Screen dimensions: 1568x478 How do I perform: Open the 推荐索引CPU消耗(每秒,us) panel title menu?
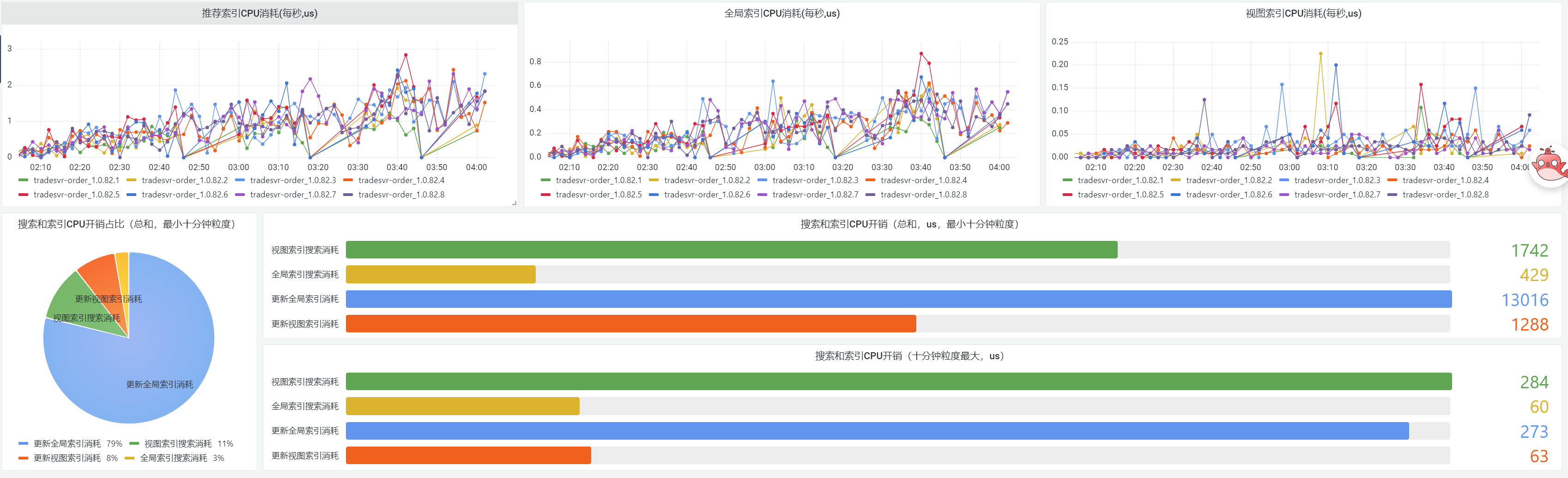[x=259, y=13]
